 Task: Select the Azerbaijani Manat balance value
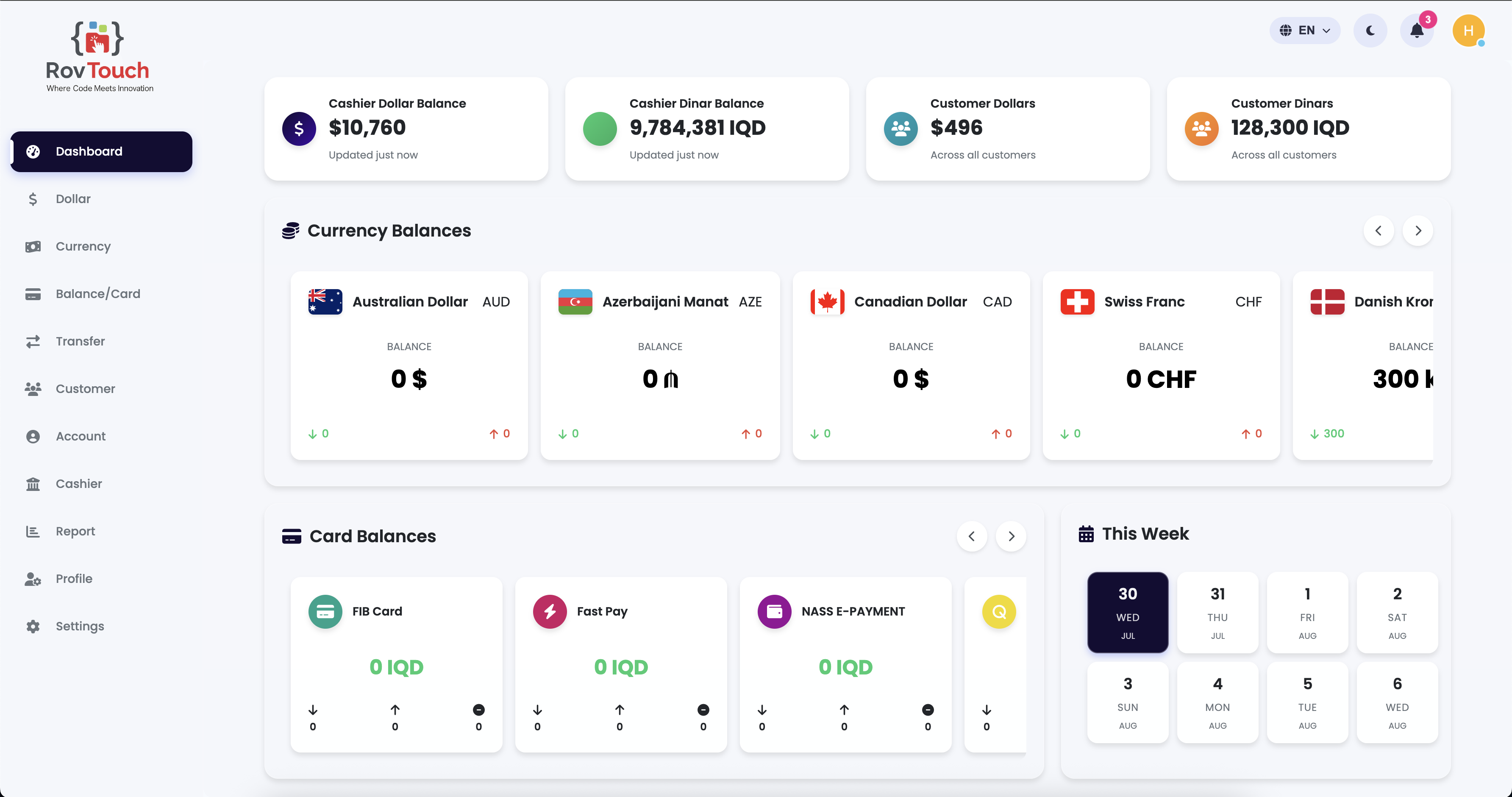(x=660, y=379)
